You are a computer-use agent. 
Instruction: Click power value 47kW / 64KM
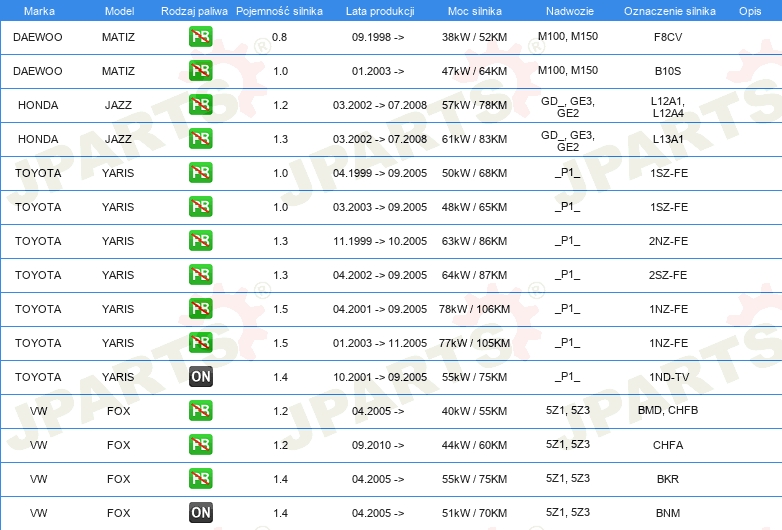[x=474, y=71]
